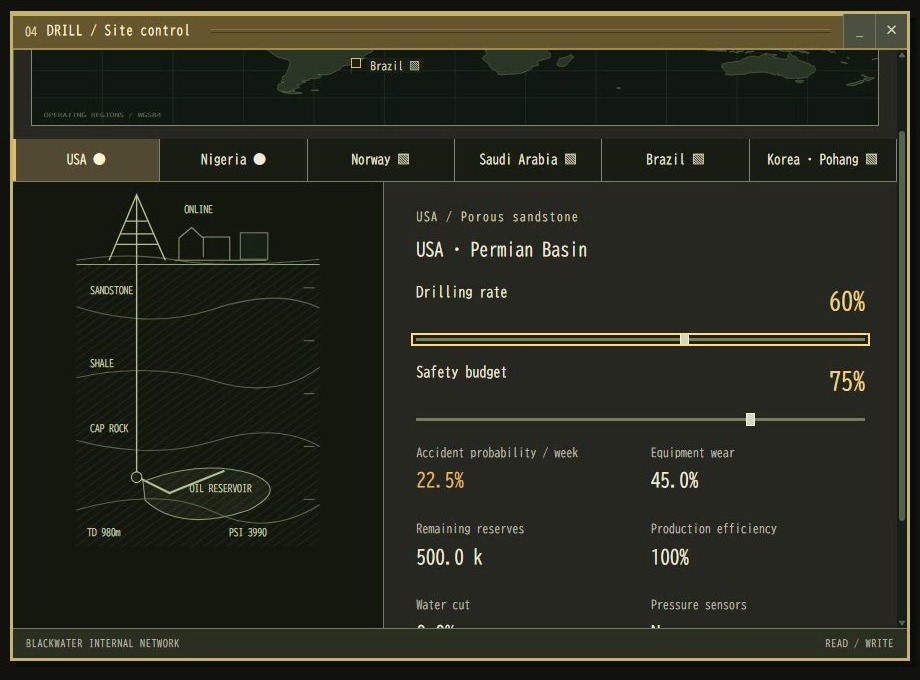Screen dimensions: 920x680
Task: Click the SHALE layer label
Action: point(102,363)
